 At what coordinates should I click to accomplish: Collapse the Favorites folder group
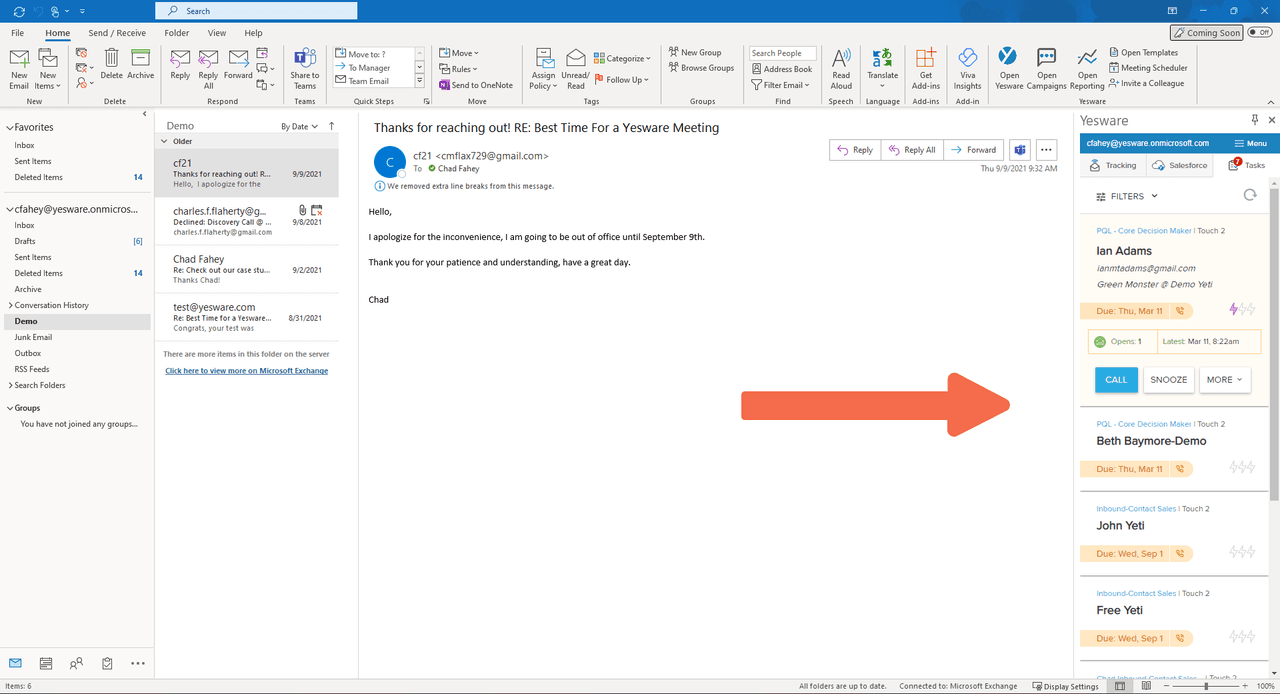click(x=9, y=128)
